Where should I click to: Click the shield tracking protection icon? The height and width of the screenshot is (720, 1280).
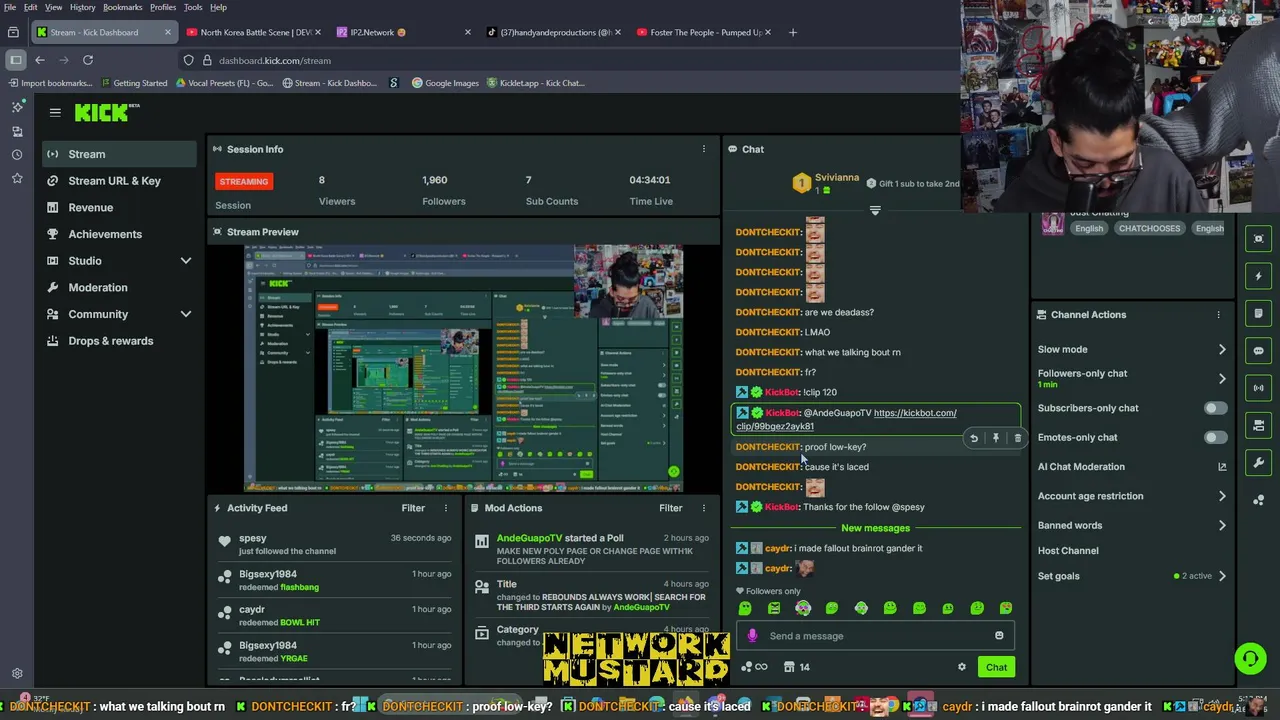(x=188, y=60)
